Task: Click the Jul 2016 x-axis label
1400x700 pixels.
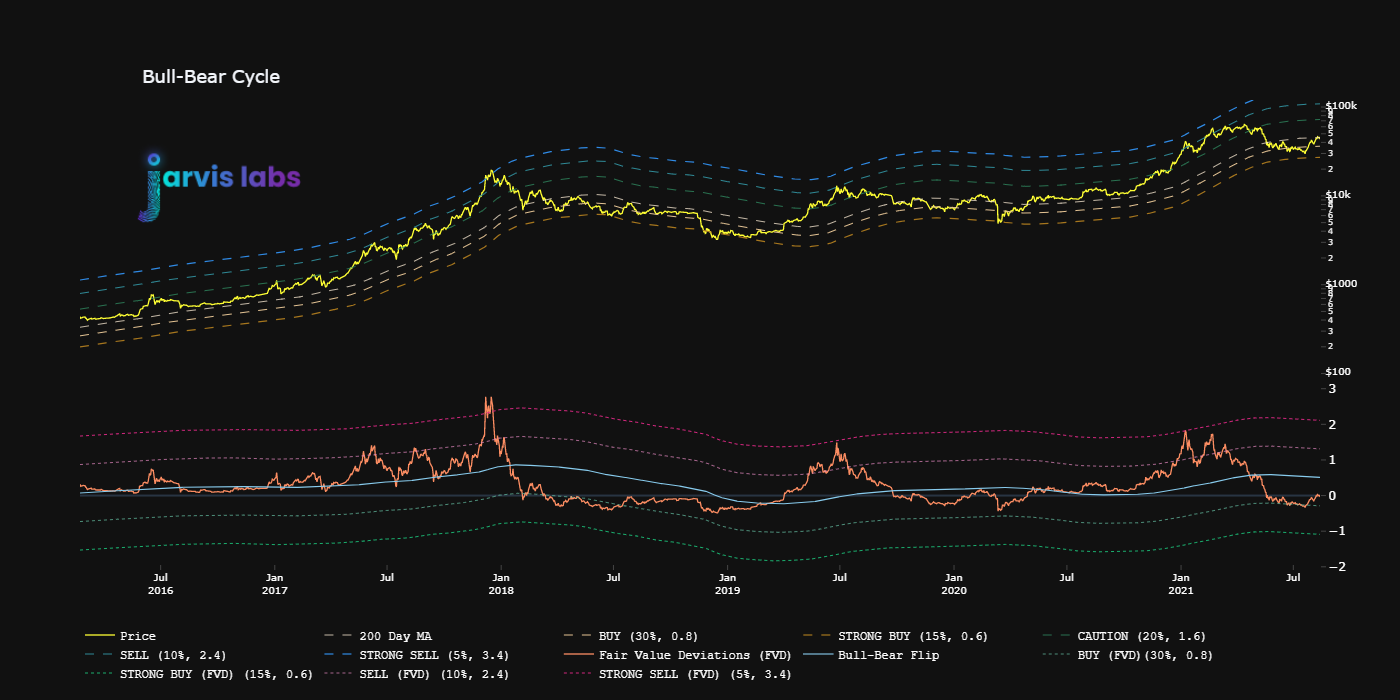Action: pos(160,584)
